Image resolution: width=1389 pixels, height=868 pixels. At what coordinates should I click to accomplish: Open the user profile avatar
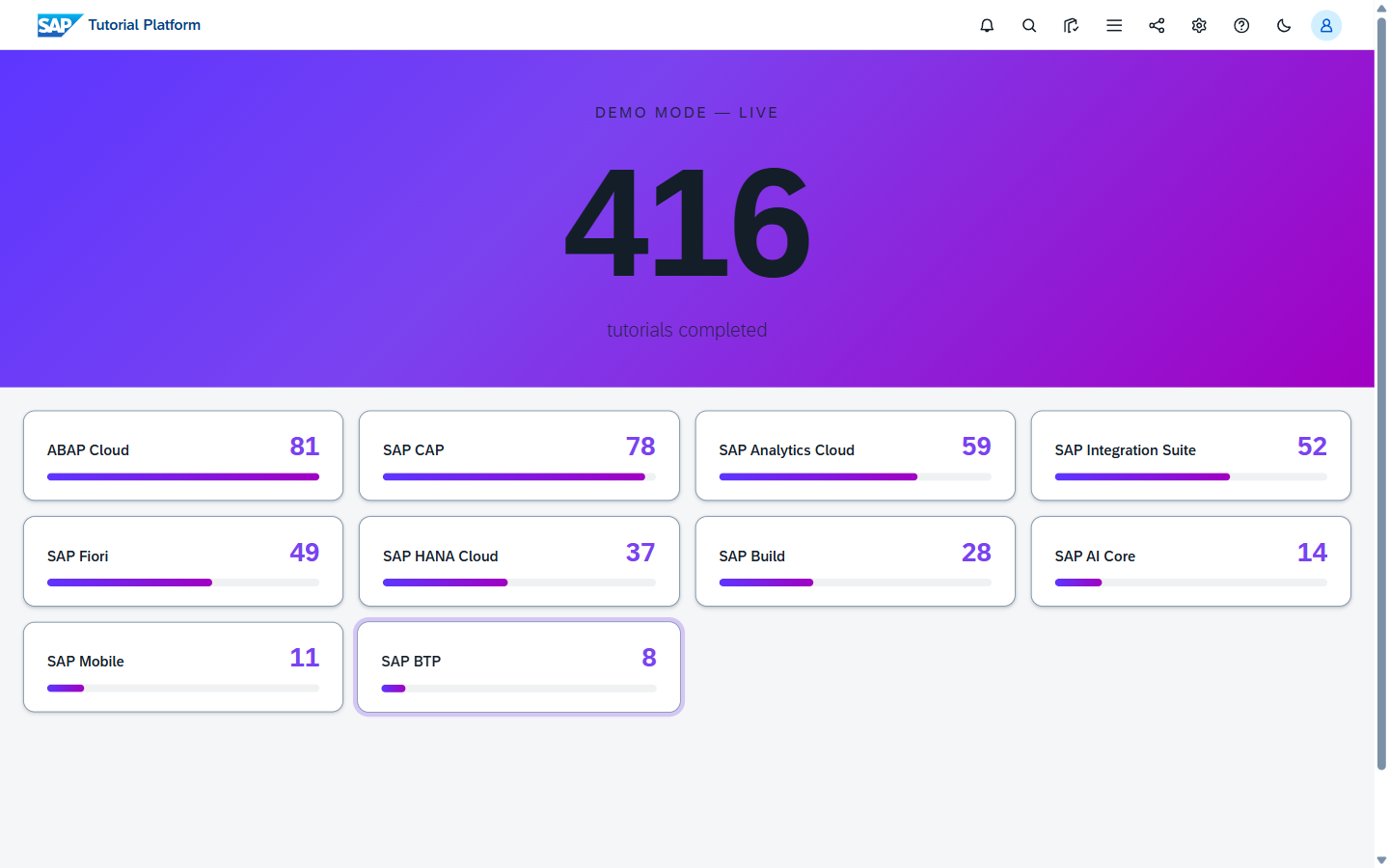coord(1326,25)
